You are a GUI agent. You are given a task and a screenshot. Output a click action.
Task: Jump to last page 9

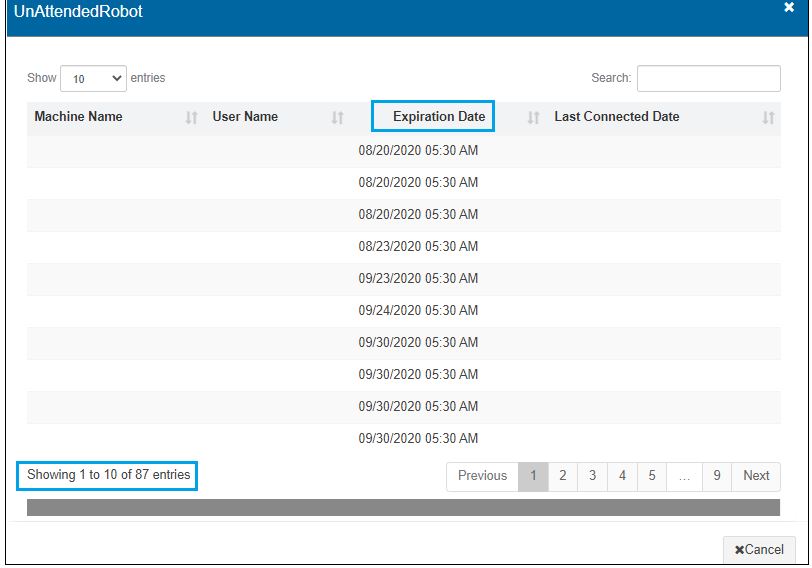pyautogui.click(x=717, y=476)
